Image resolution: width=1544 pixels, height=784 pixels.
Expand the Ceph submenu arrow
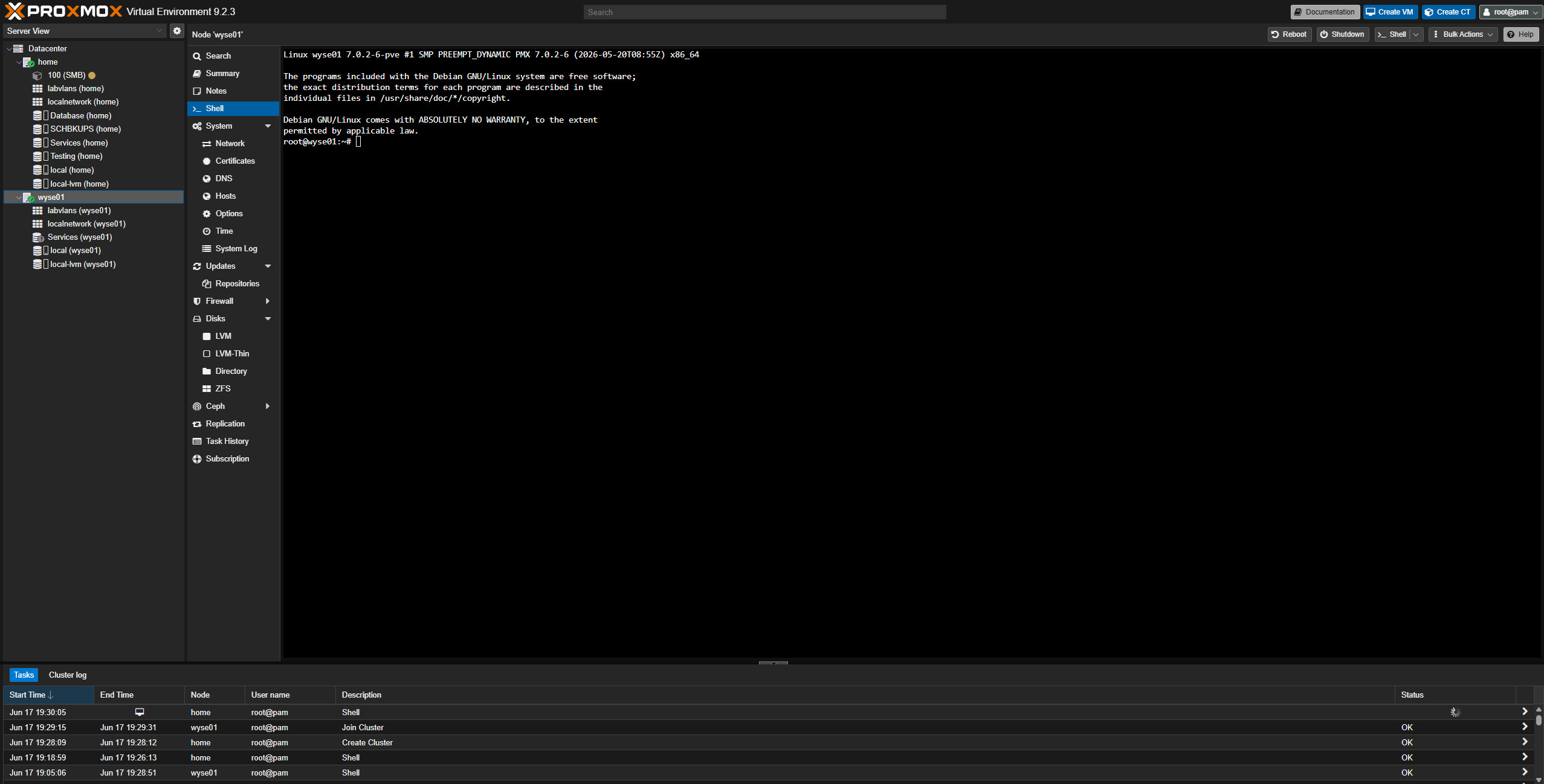(x=268, y=406)
